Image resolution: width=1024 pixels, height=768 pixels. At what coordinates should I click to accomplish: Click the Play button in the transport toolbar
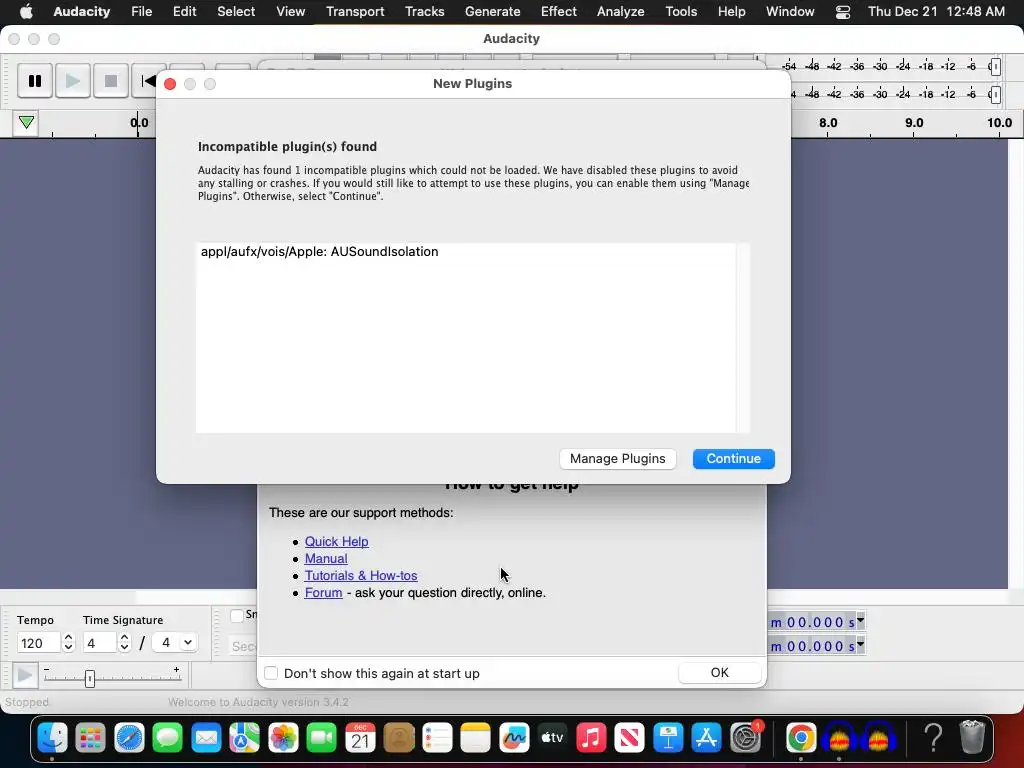72,81
